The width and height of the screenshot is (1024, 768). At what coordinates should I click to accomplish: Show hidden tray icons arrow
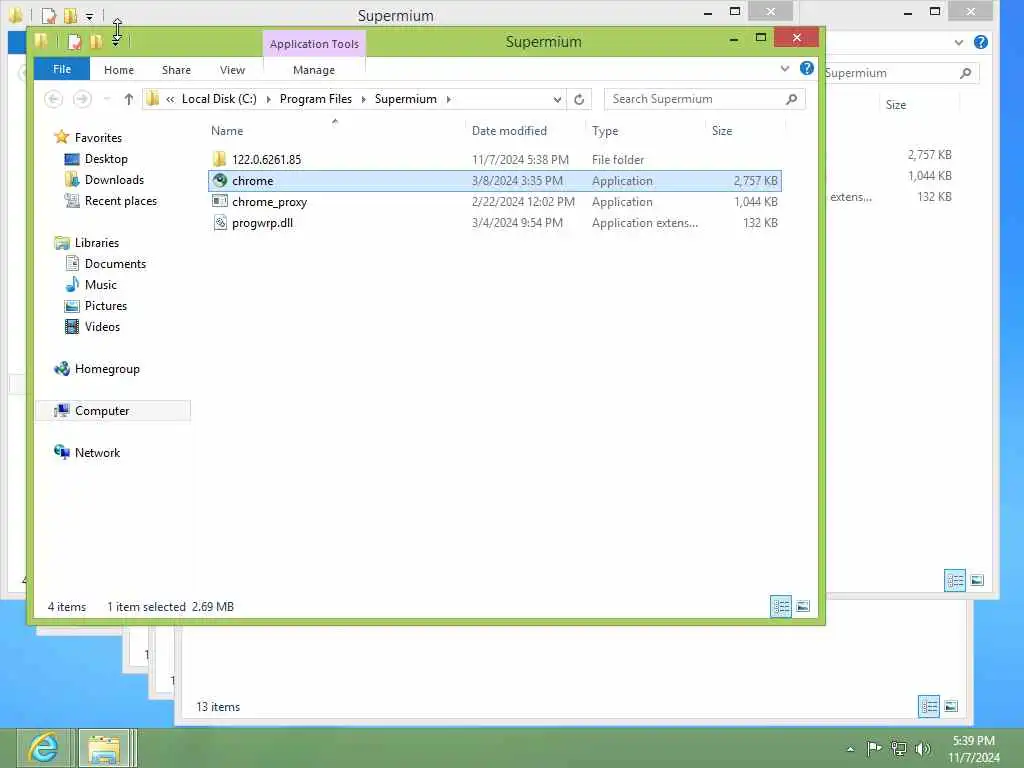850,749
